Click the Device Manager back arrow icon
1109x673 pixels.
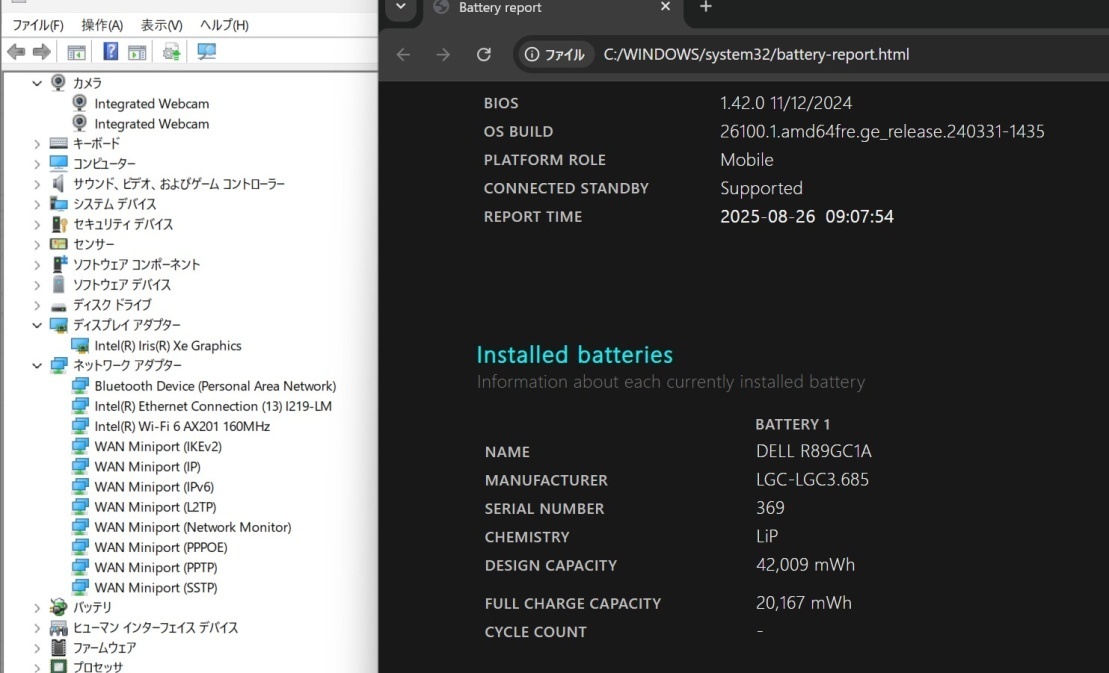tap(15, 52)
